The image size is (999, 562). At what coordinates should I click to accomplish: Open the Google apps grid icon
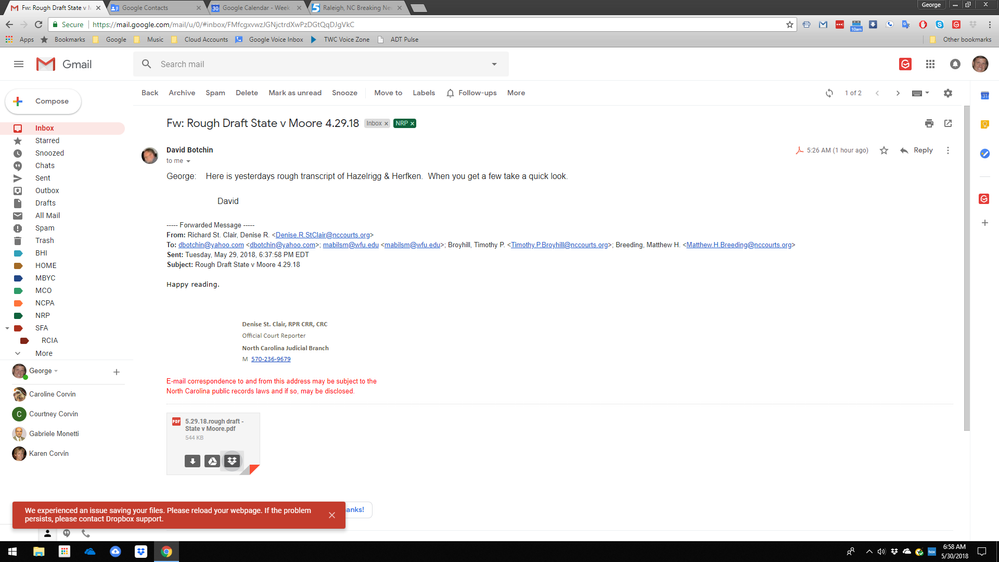930,64
